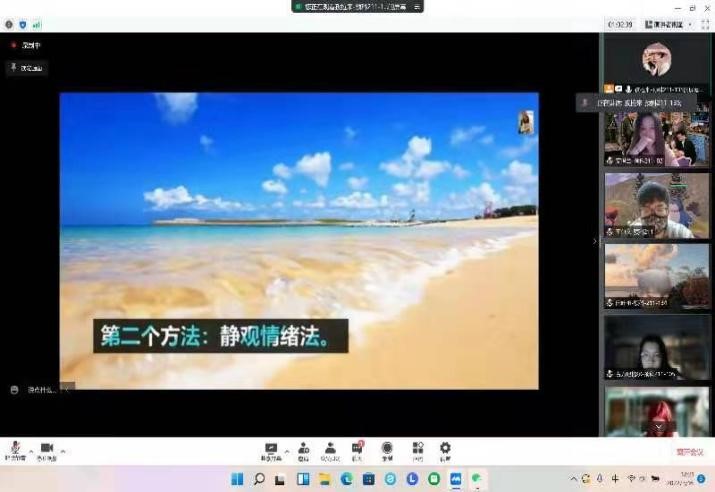Enter full screen mode icon
The height and width of the screenshot is (492, 715).
(x=705, y=25)
